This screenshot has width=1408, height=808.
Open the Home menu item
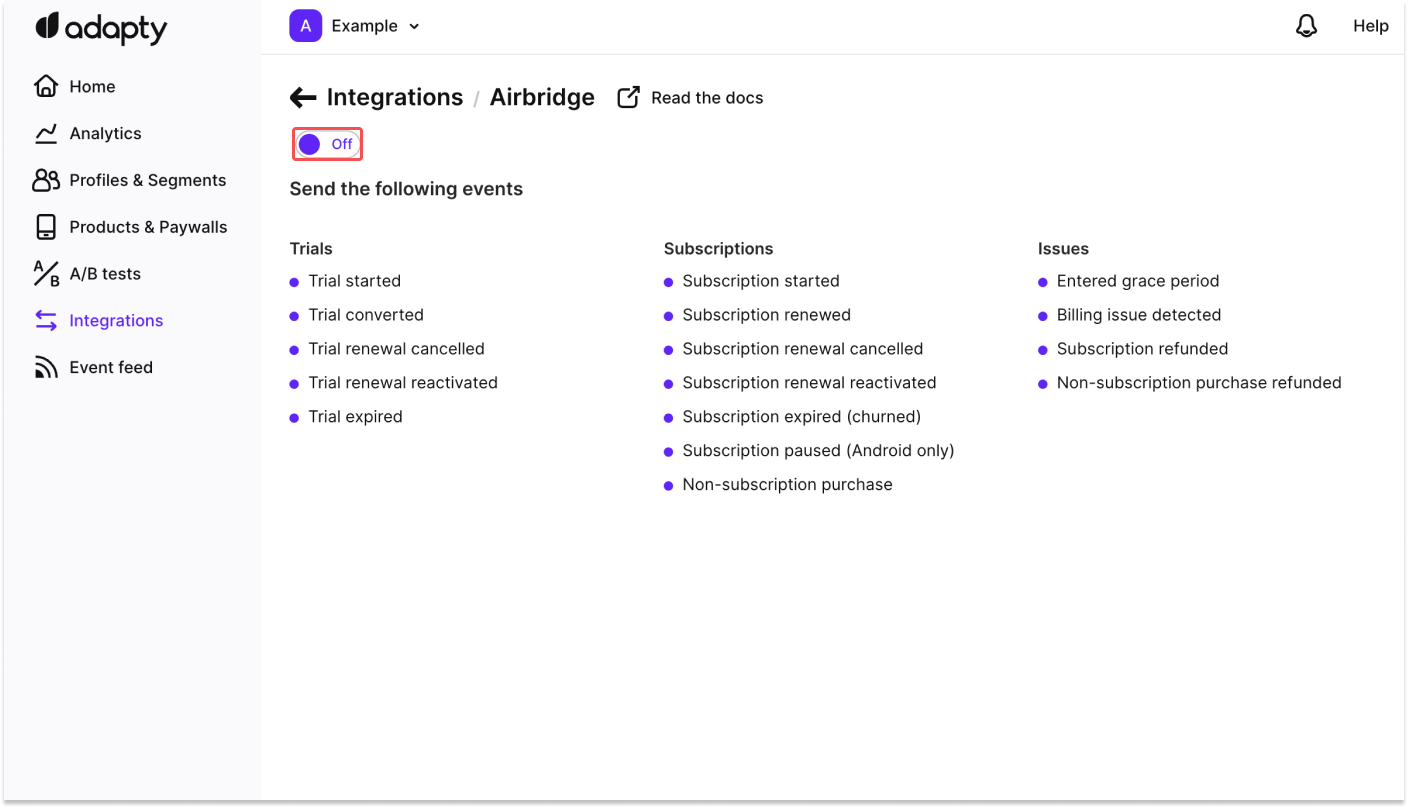coord(92,87)
